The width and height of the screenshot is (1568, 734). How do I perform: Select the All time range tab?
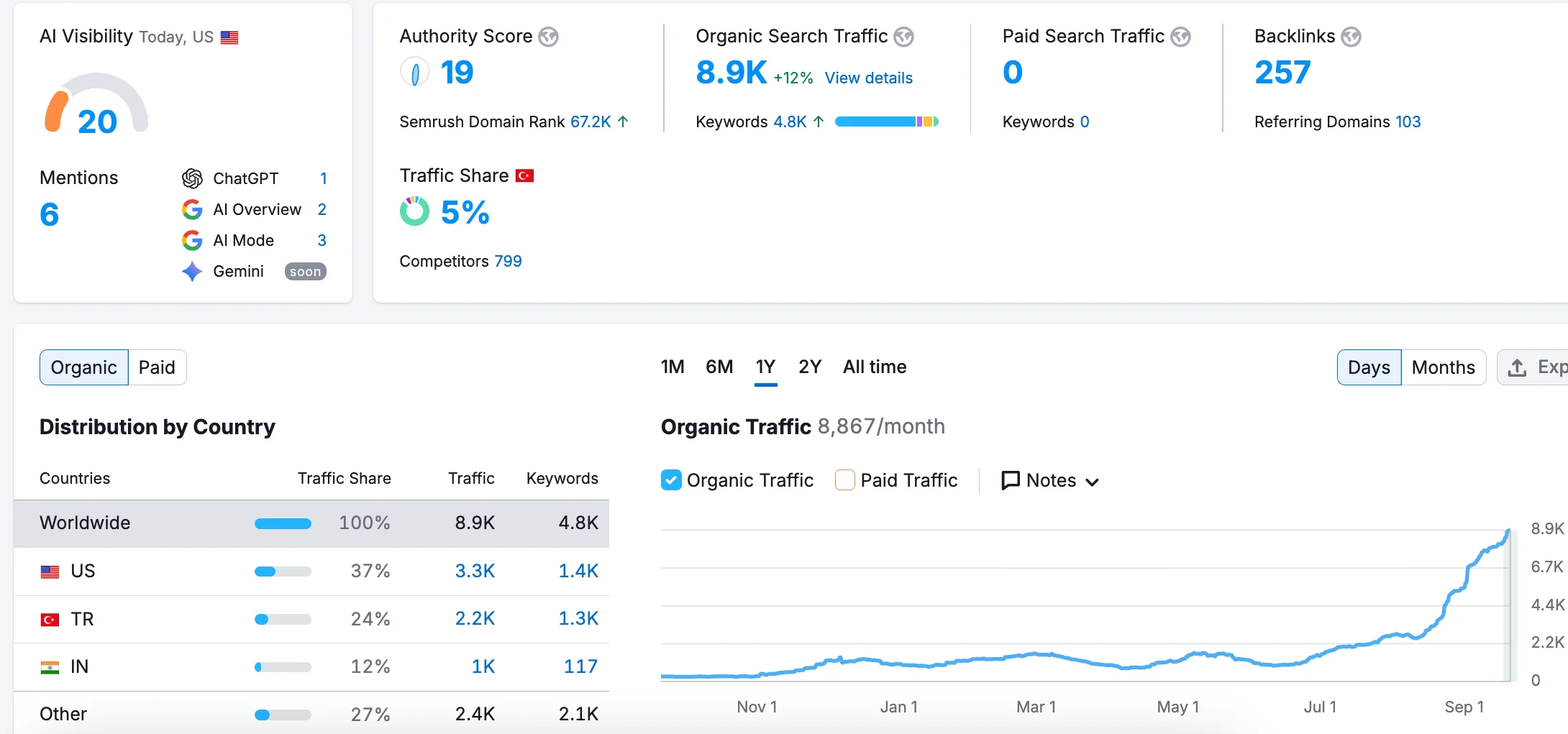coord(874,367)
